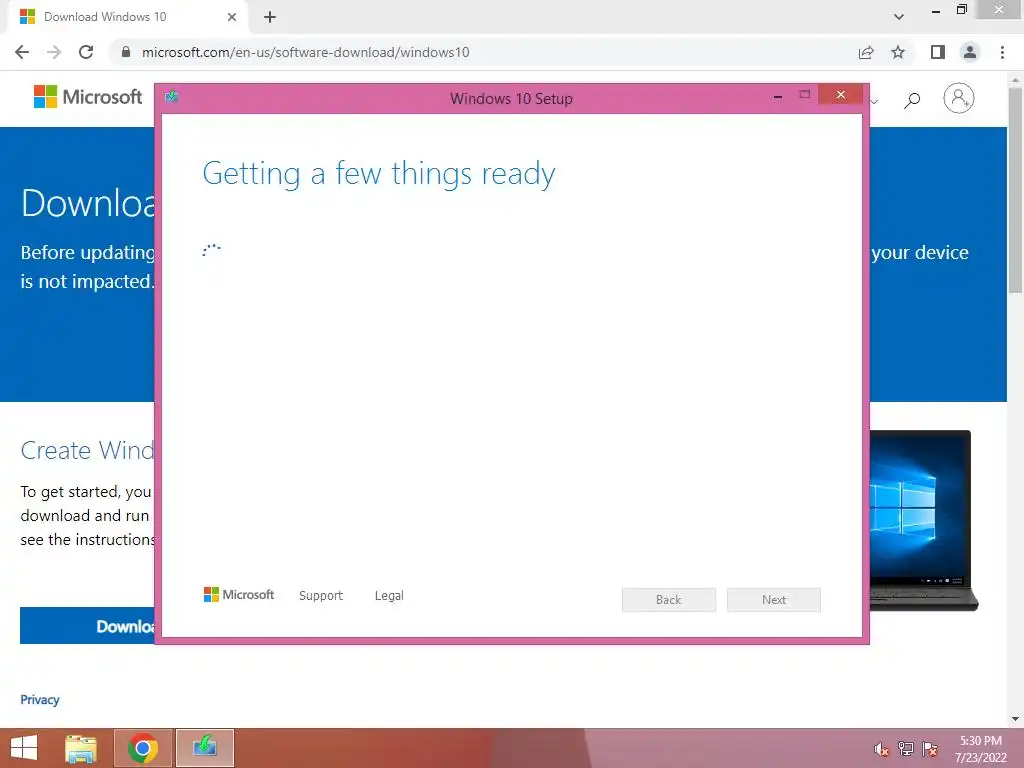Expand Chrome tab search chevron
Image resolution: width=1024 pixels, height=768 pixels.
click(899, 17)
